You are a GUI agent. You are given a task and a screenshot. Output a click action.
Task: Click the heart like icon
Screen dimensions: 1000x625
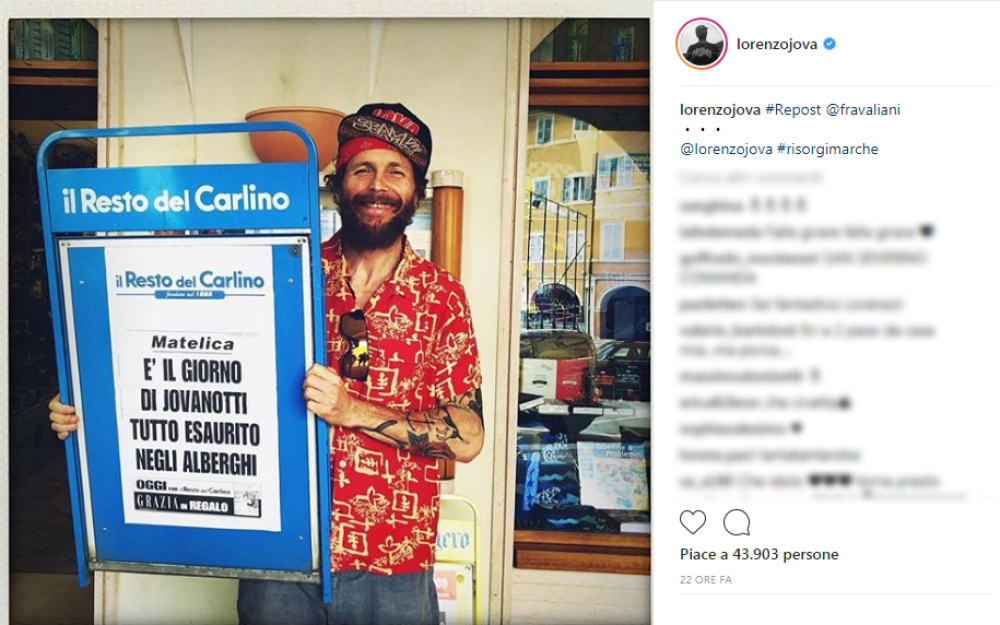[693, 522]
